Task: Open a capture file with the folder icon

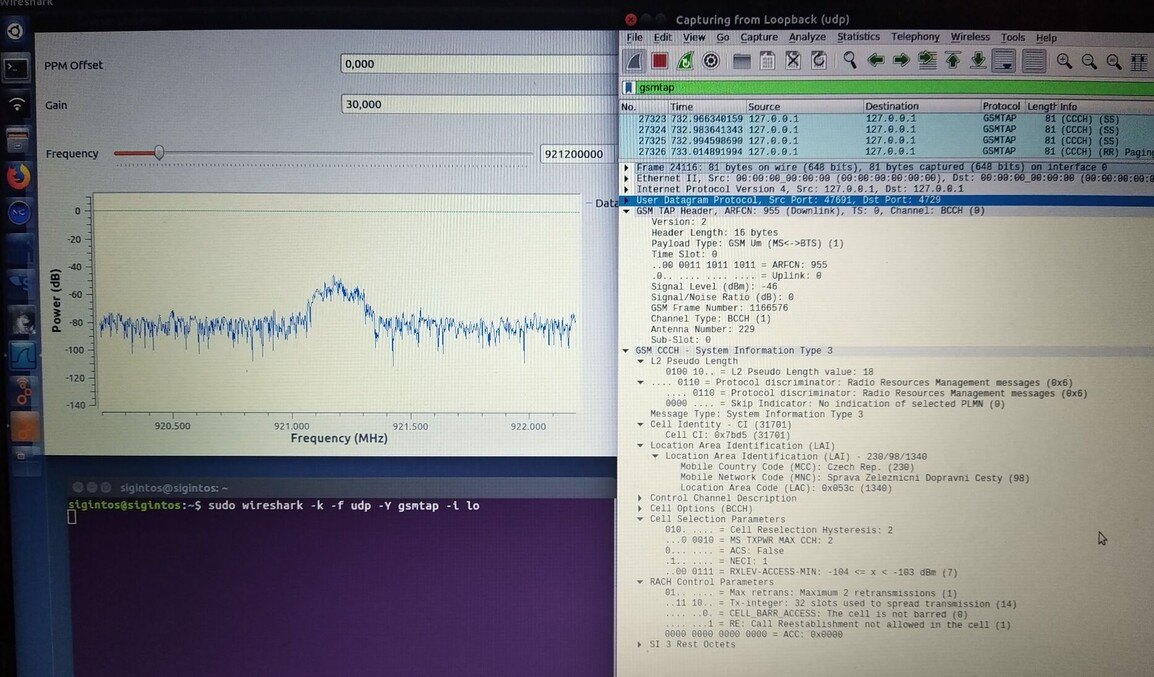Action: tap(742, 61)
